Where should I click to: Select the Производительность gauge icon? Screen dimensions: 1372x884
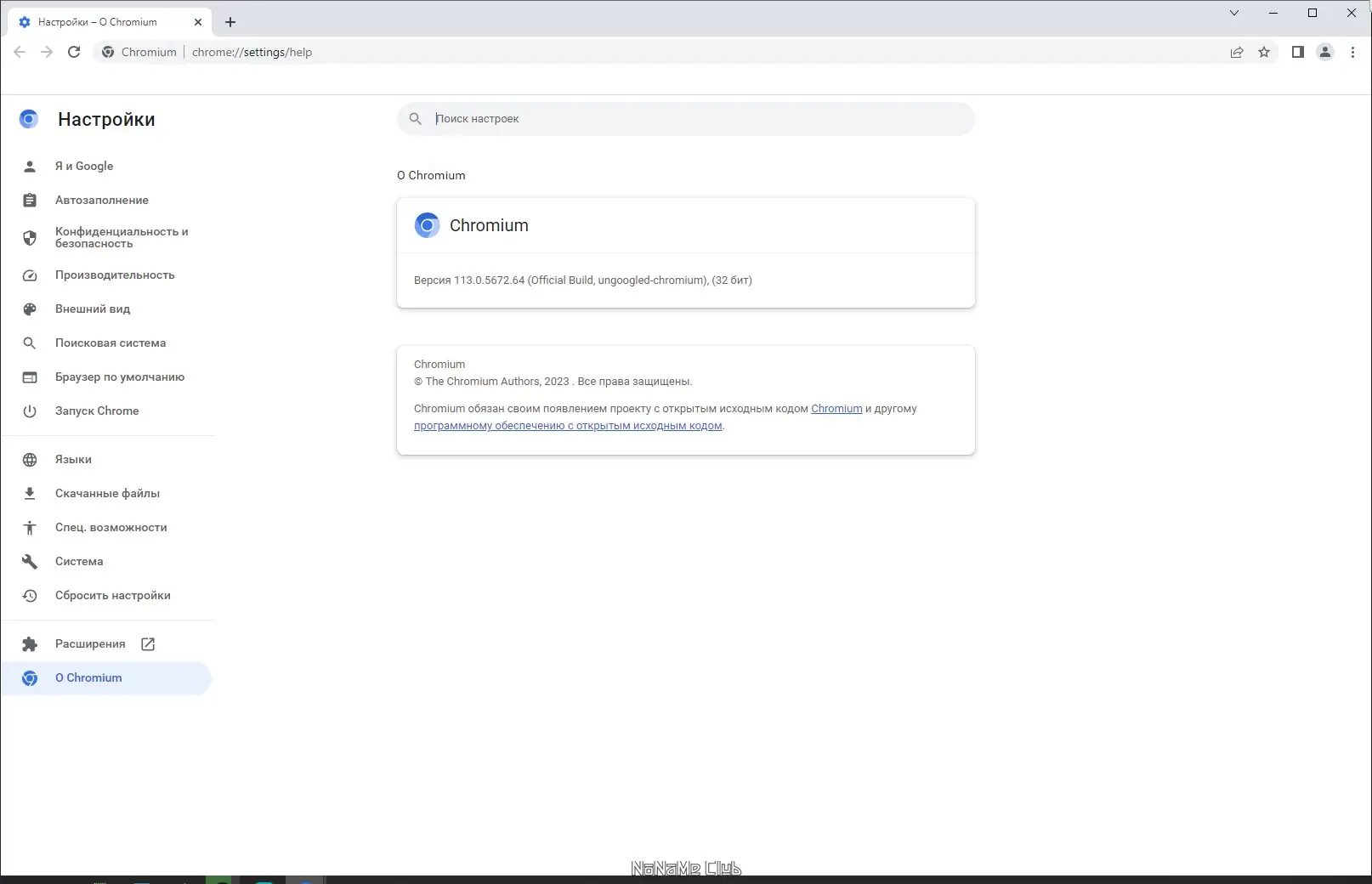[x=30, y=275]
